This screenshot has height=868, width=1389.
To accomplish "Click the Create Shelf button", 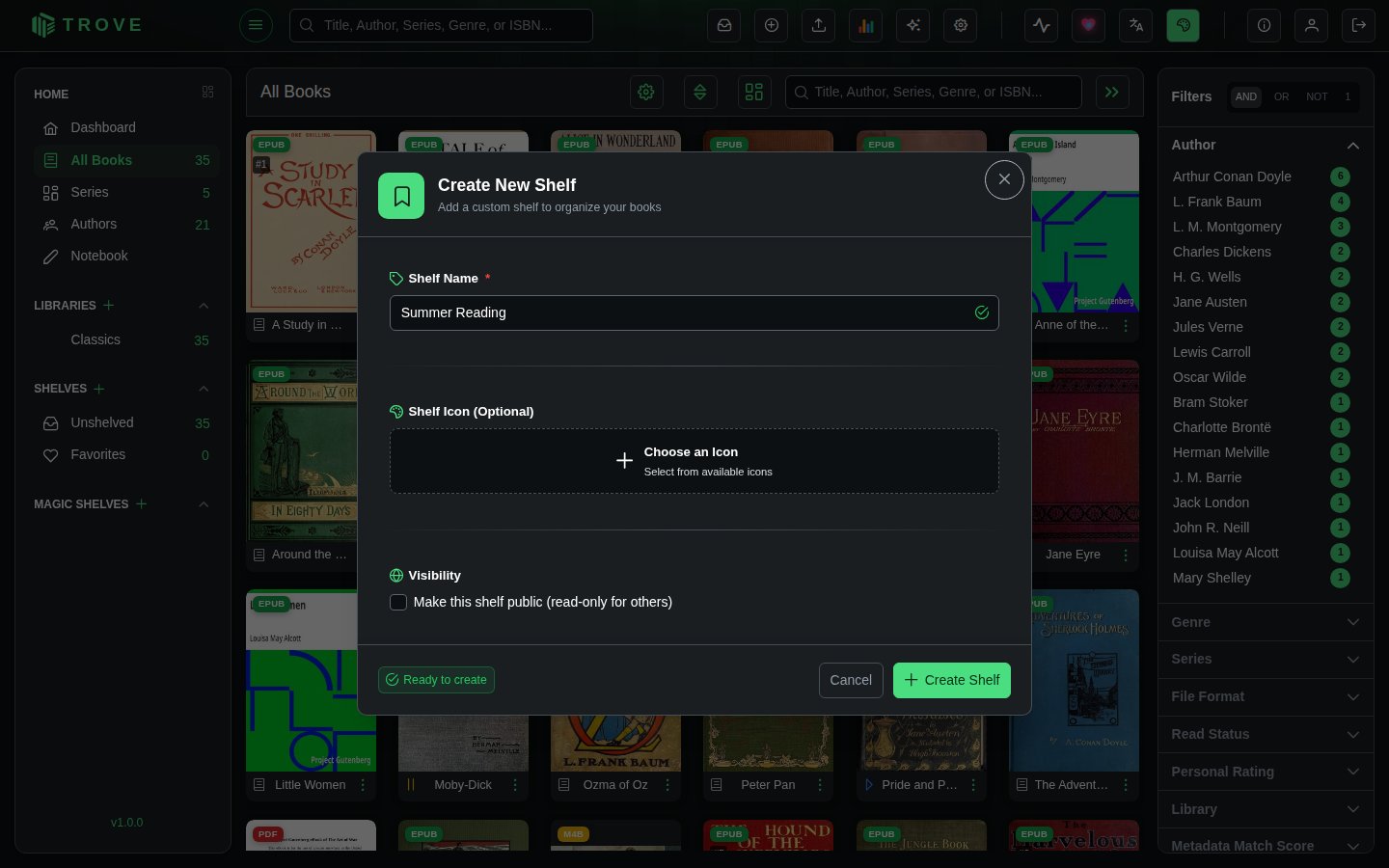I will (x=952, y=680).
